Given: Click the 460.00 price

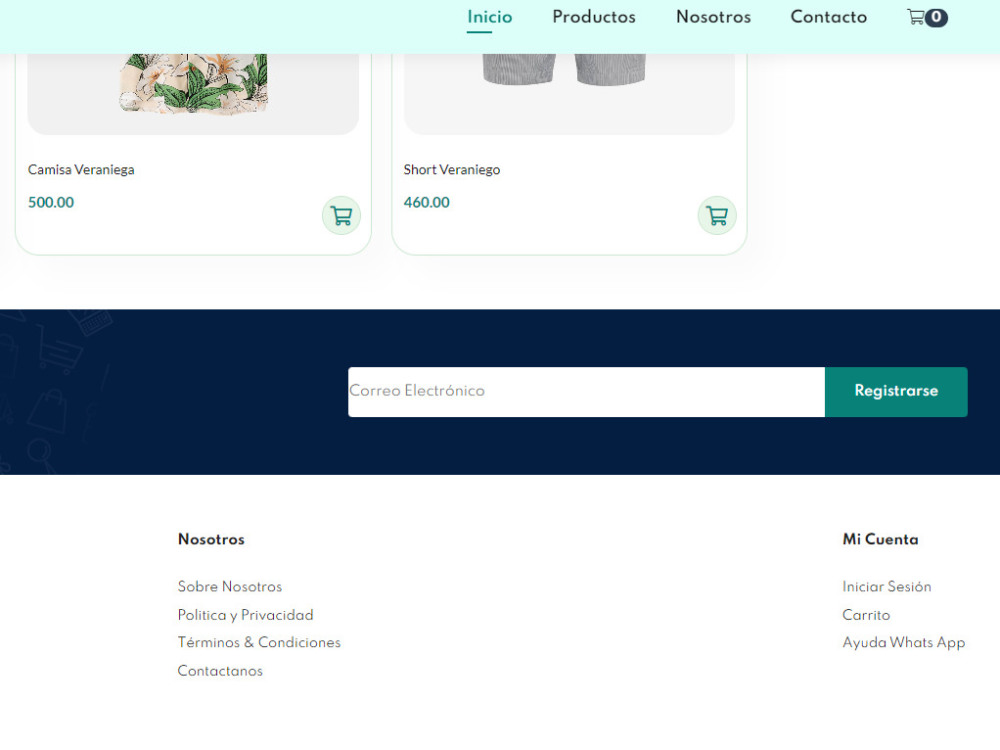Looking at the screenshot, I should click(x=427, y=202).
